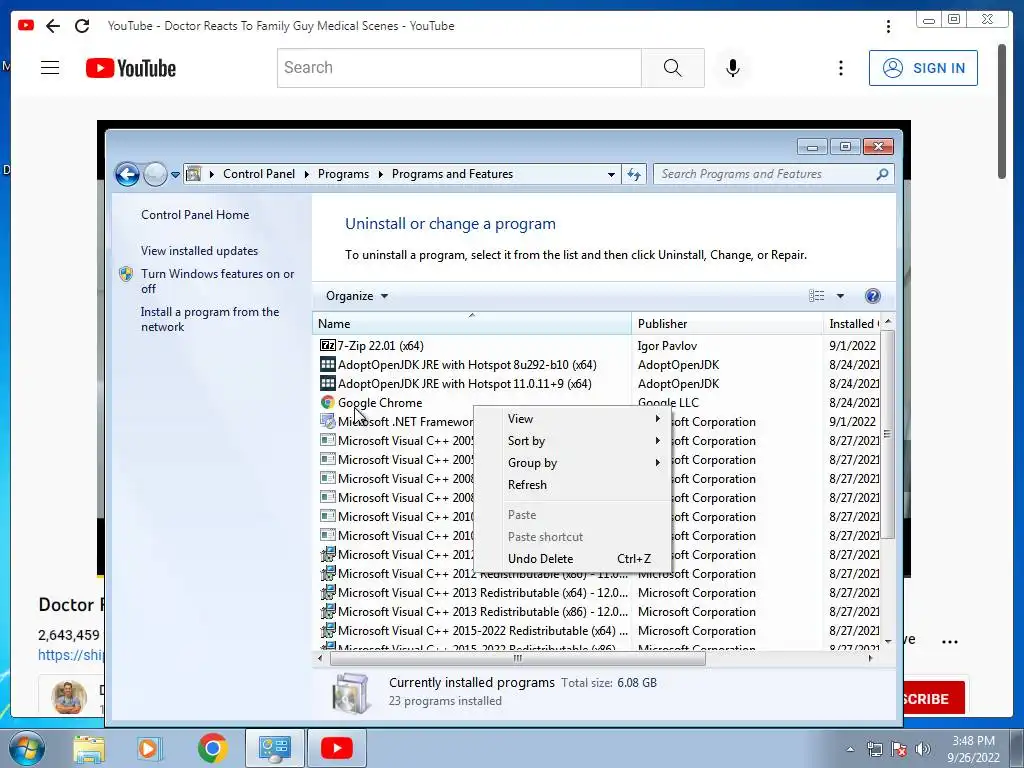Sort by the Publisher column header
1024x768 pixels.
pos(727,324)
